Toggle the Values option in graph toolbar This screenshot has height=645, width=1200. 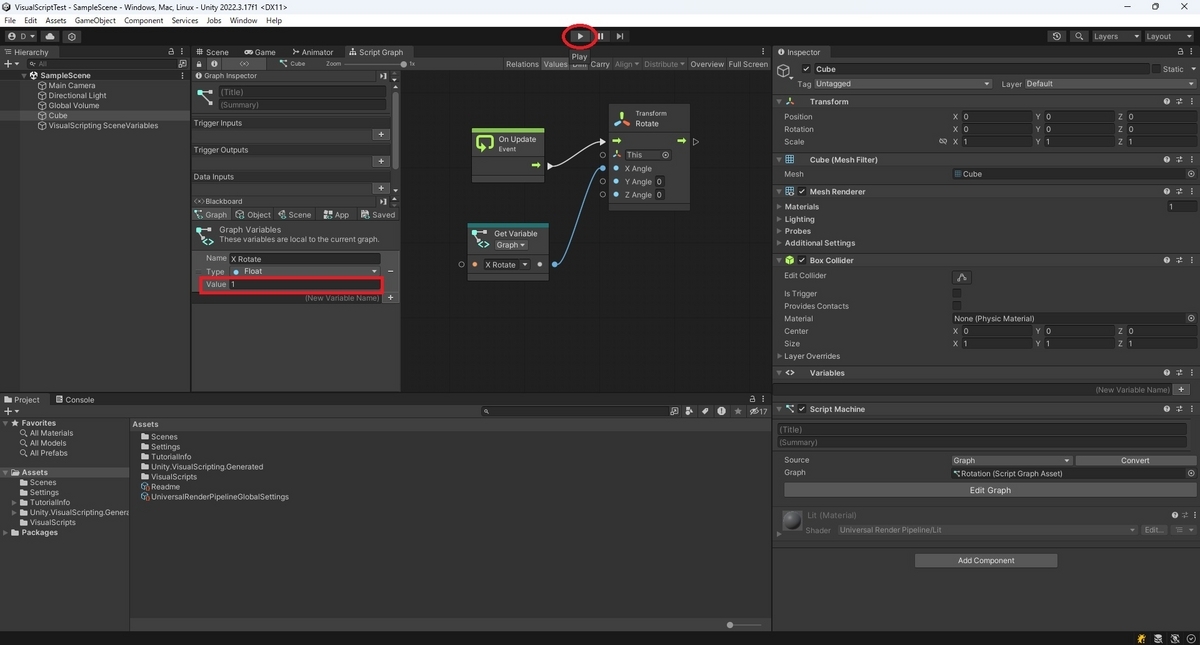click(555, 64)
